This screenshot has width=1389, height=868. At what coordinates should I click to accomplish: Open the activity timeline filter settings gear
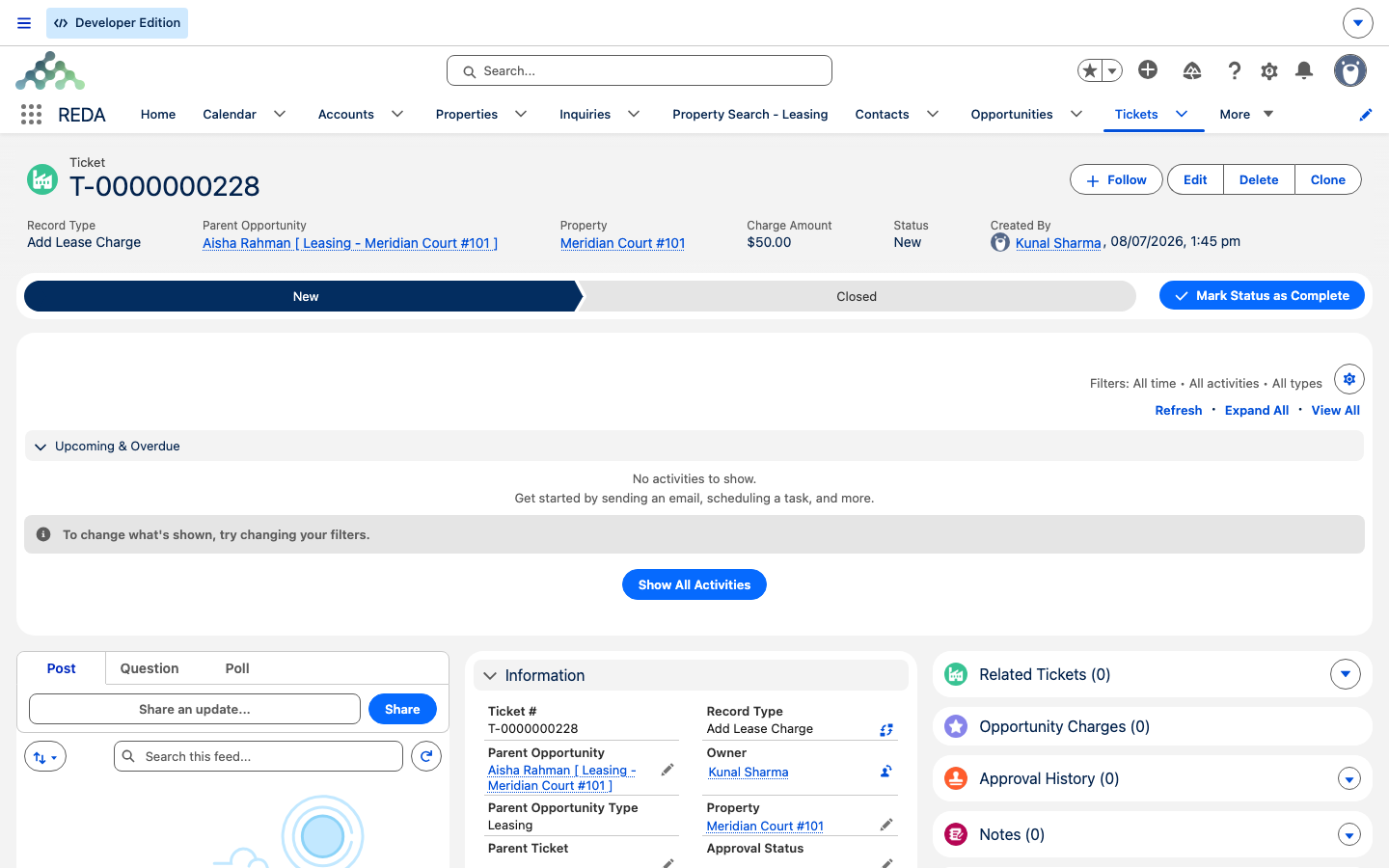click(1349, 379)
